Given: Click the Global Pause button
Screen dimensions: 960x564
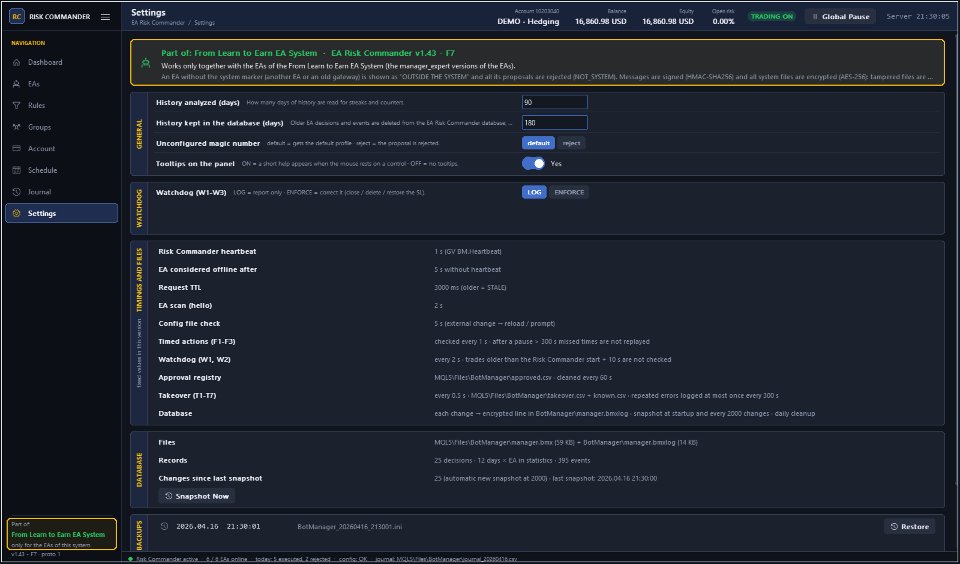Looking at the screenshot, I should [x=841, y=17].
